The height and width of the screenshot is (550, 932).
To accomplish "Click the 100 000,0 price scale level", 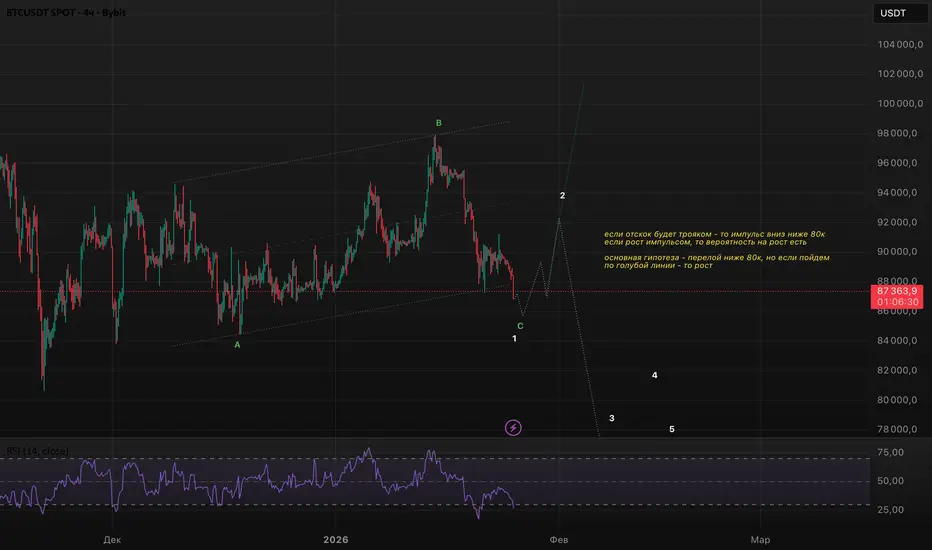I will [x=900, y=103].
